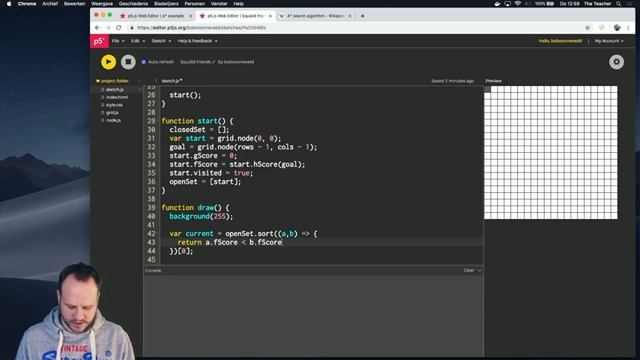Open the Apple menu
Screen dimensions: 640x360
(x=9, y=4)
